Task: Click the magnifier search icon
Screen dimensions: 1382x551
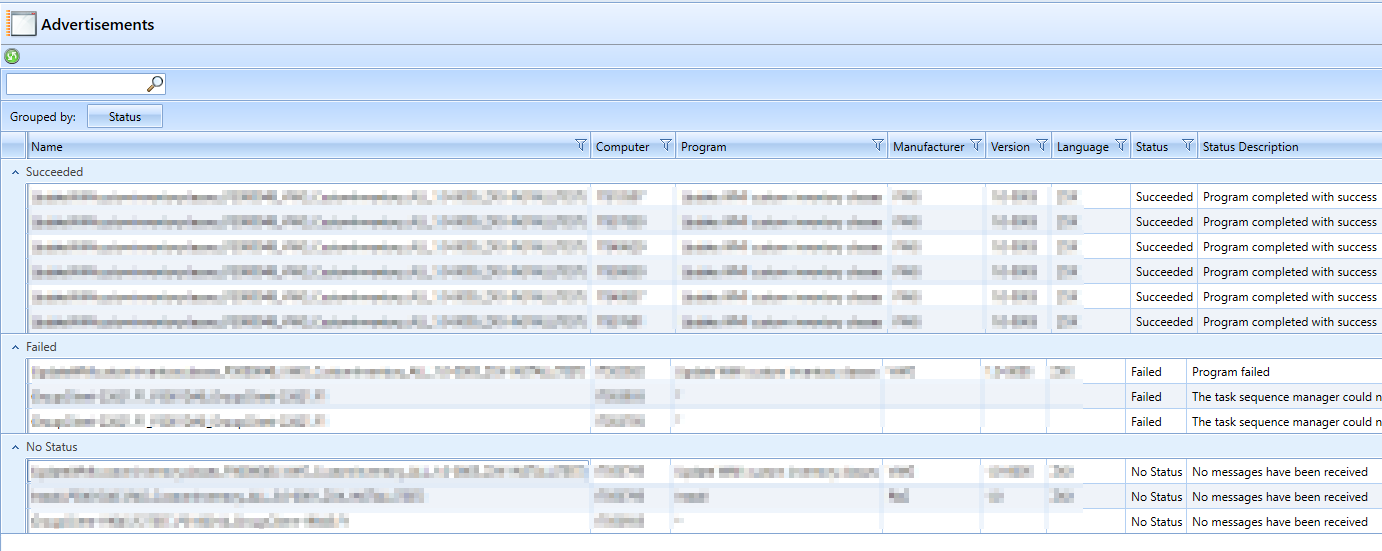Action: [155, 84]
